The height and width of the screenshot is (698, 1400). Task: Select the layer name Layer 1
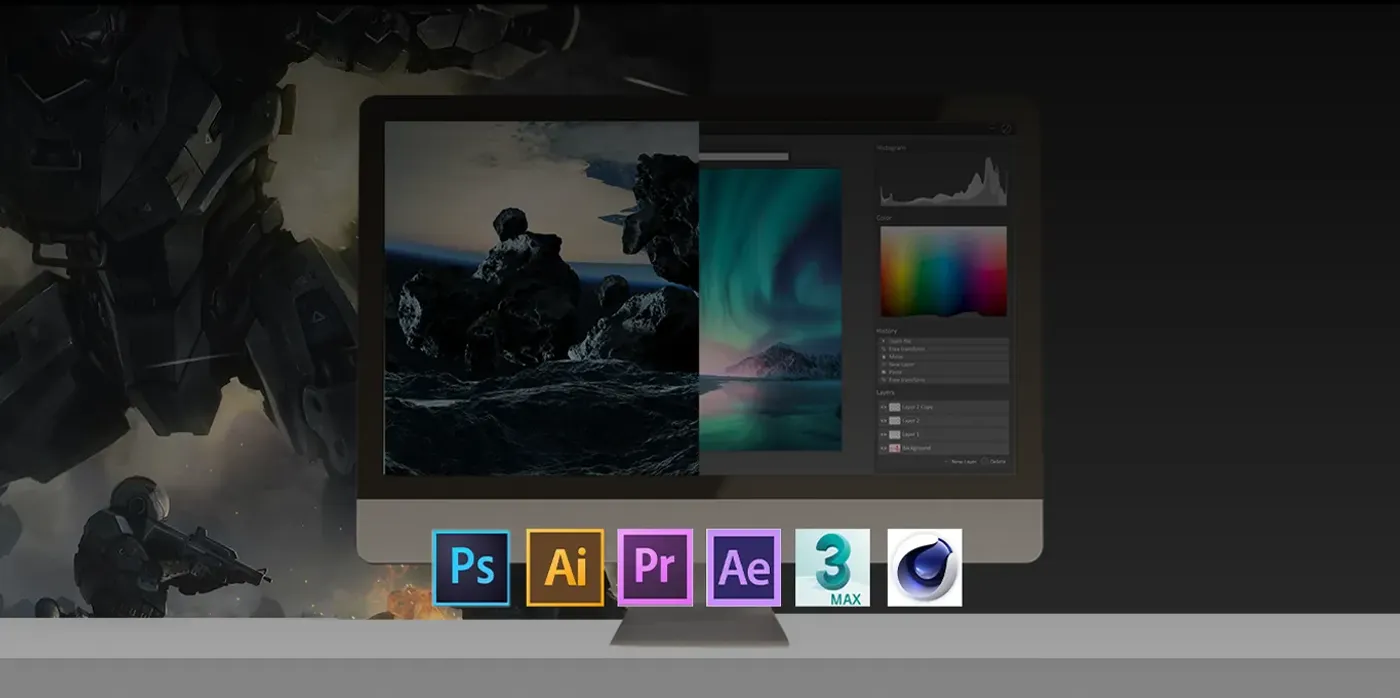pos(911,434)
